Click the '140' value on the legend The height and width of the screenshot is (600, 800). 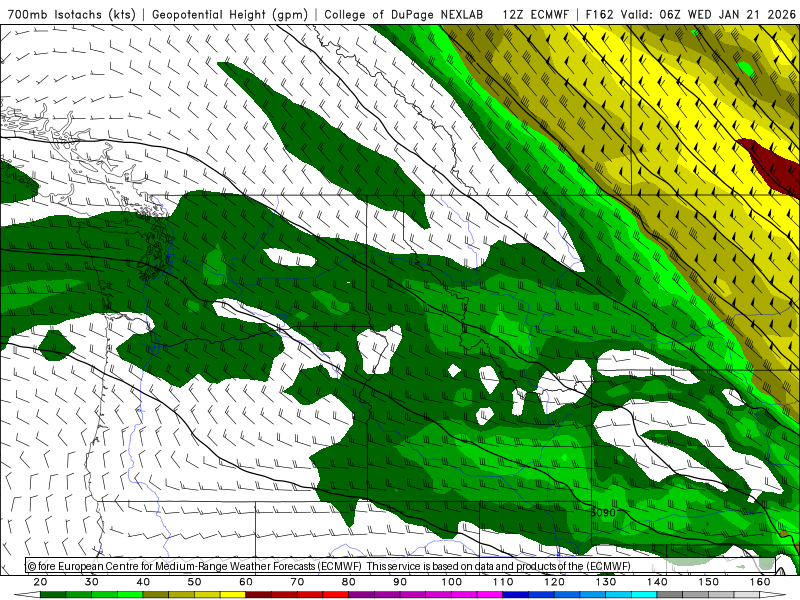click(x=658, y=582)
